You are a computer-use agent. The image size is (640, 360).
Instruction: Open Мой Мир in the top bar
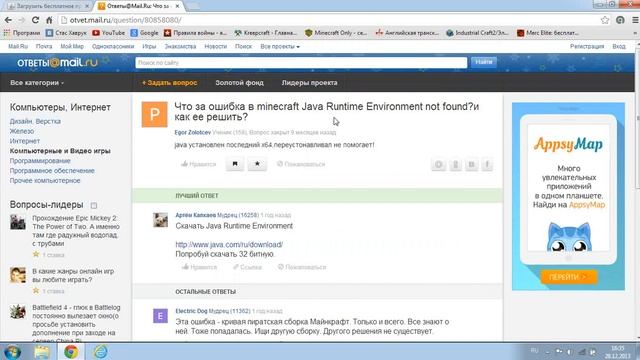[x=72, y=47]
